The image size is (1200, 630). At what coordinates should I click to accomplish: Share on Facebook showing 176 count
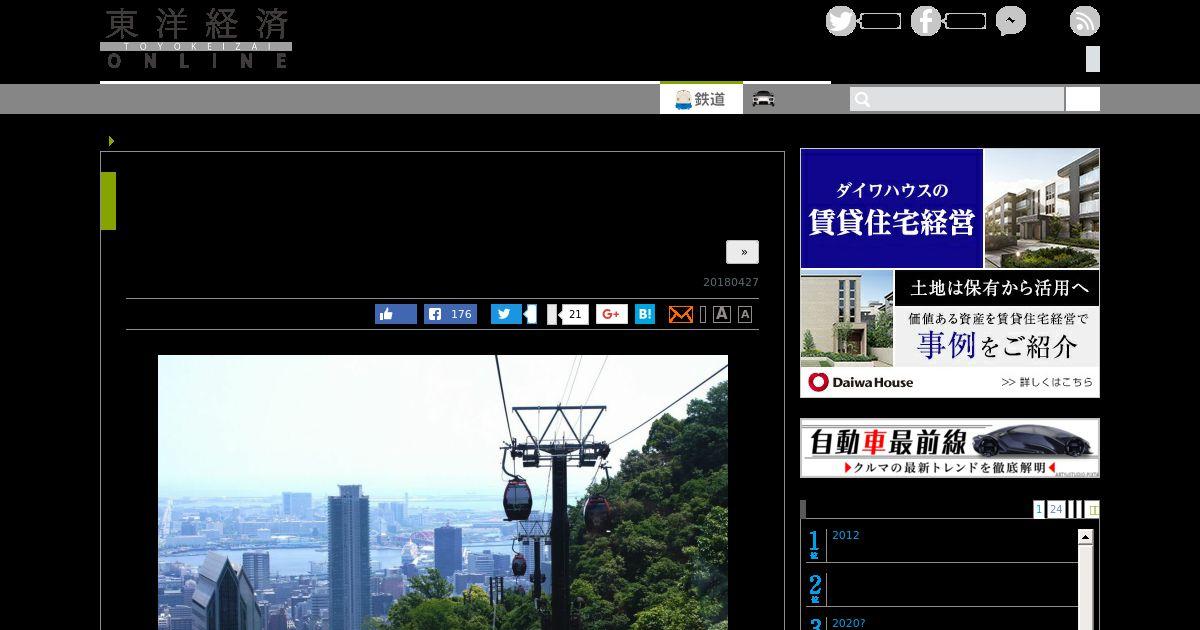(450, 314)
